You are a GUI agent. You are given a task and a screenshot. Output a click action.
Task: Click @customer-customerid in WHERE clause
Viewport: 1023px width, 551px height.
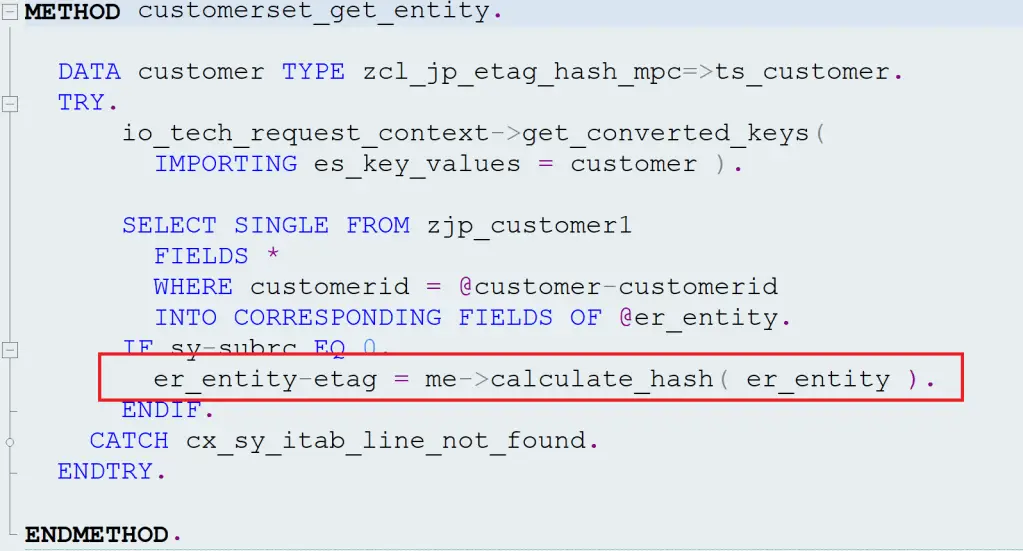618,287
